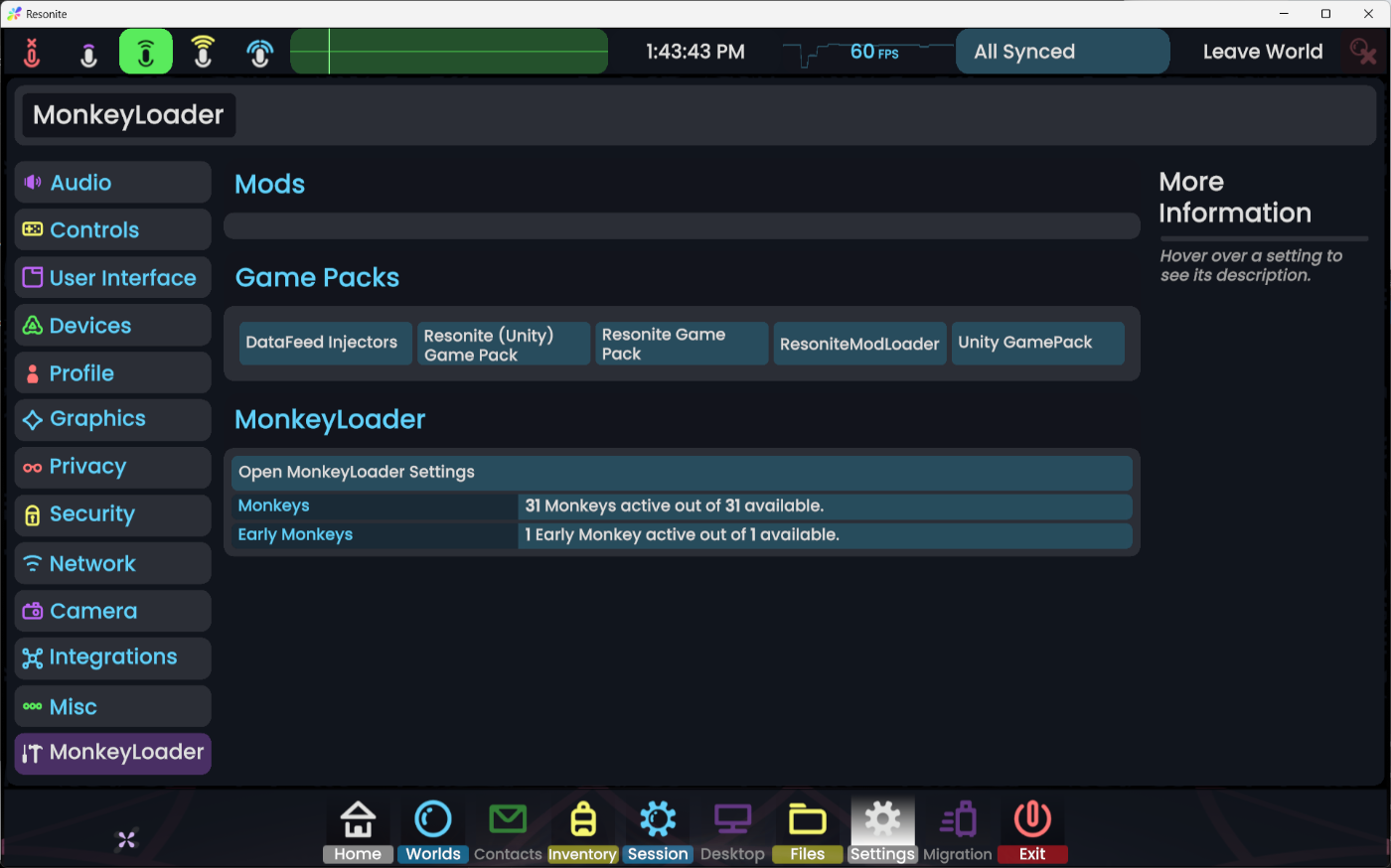
Task: Open the Privacy settings category
Action: tap(113, 468)
